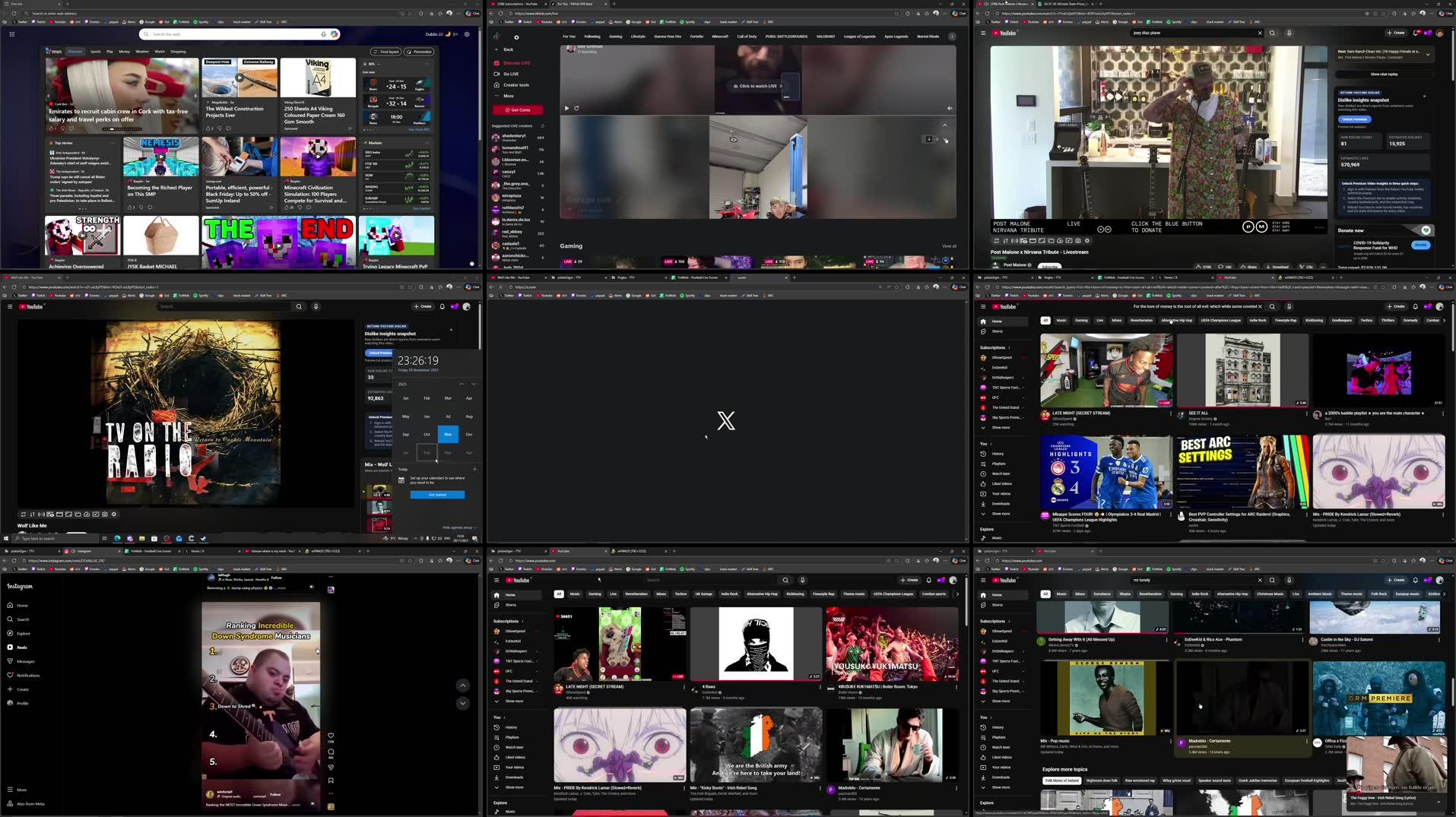The height and width of the screenshot is (817, 1456).
Task: Like the Instagram reel with the heart icon
Action: pos(330,736)
